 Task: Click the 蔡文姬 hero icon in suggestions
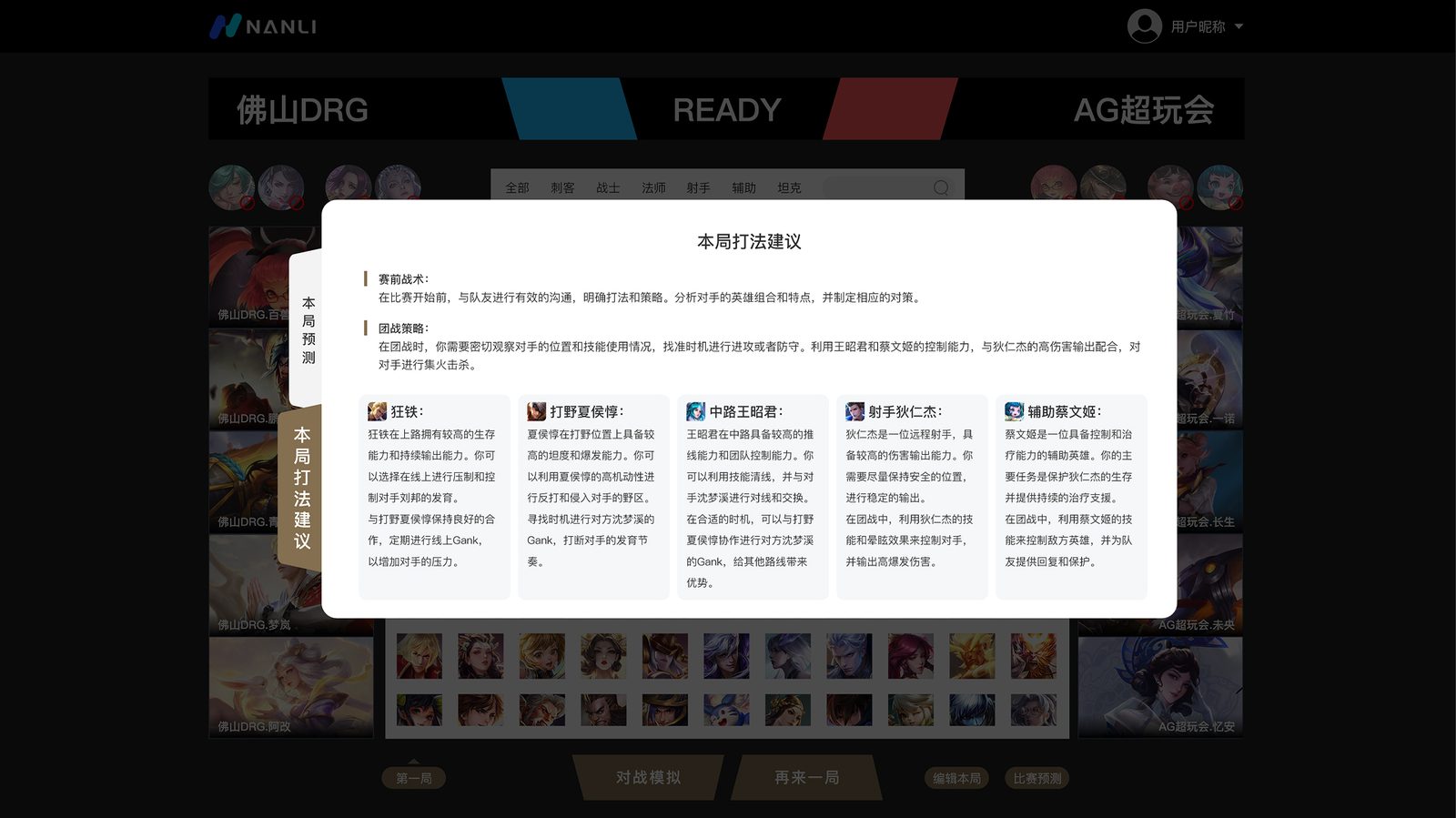1014,411
